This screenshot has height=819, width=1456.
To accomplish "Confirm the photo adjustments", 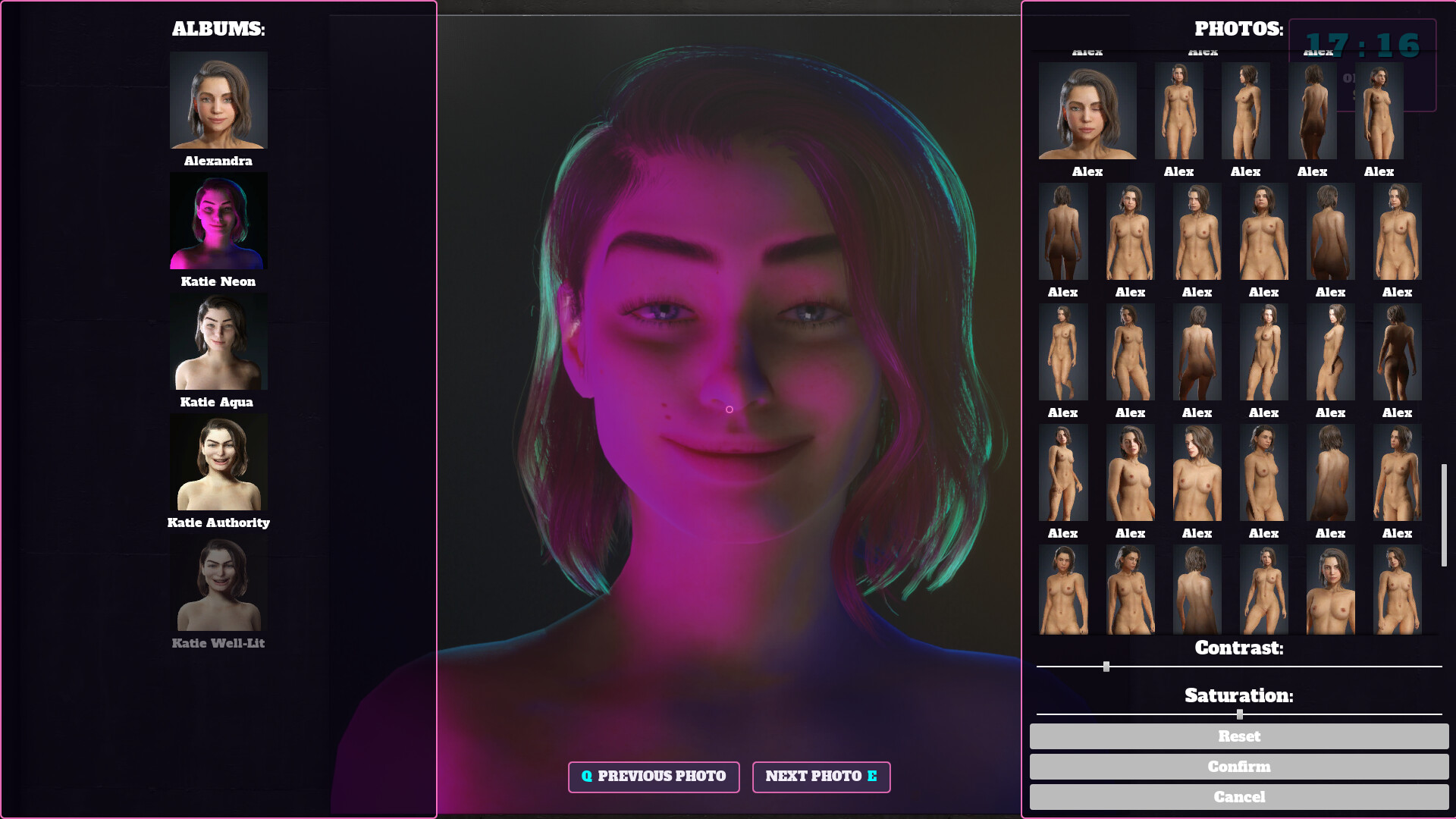I will pos(1239,767).
